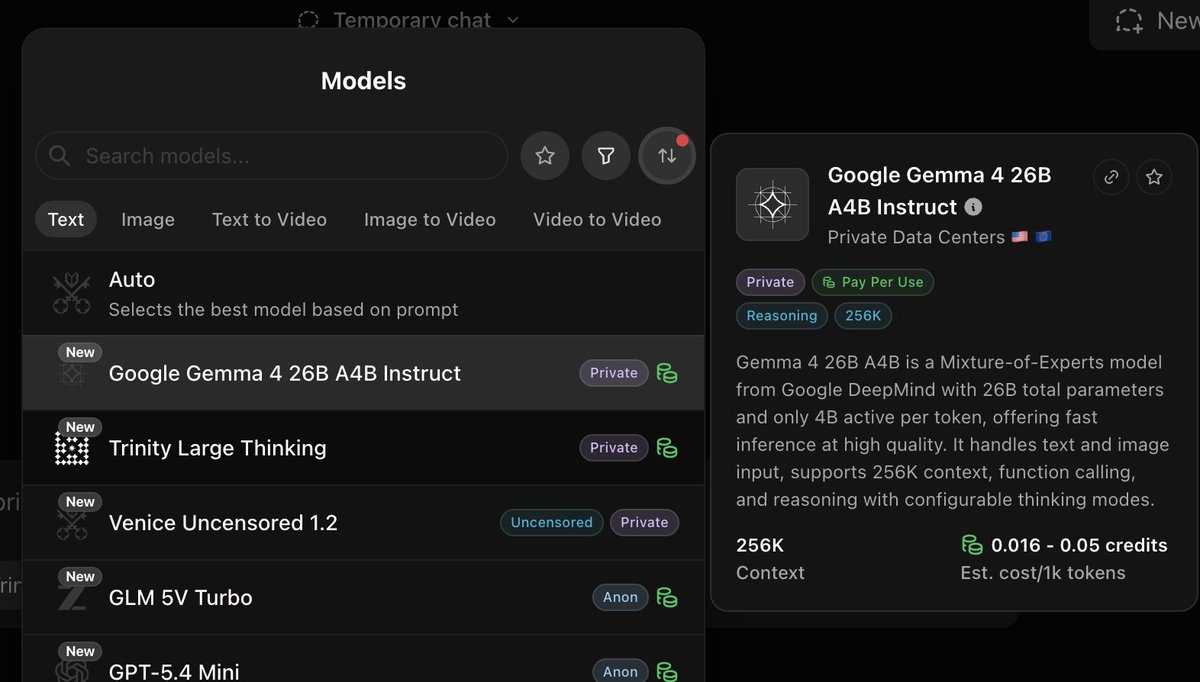Select GPT-5.4 Mini model
Image resolution: width=1200 pixels, height=682 pixels.
363,660
